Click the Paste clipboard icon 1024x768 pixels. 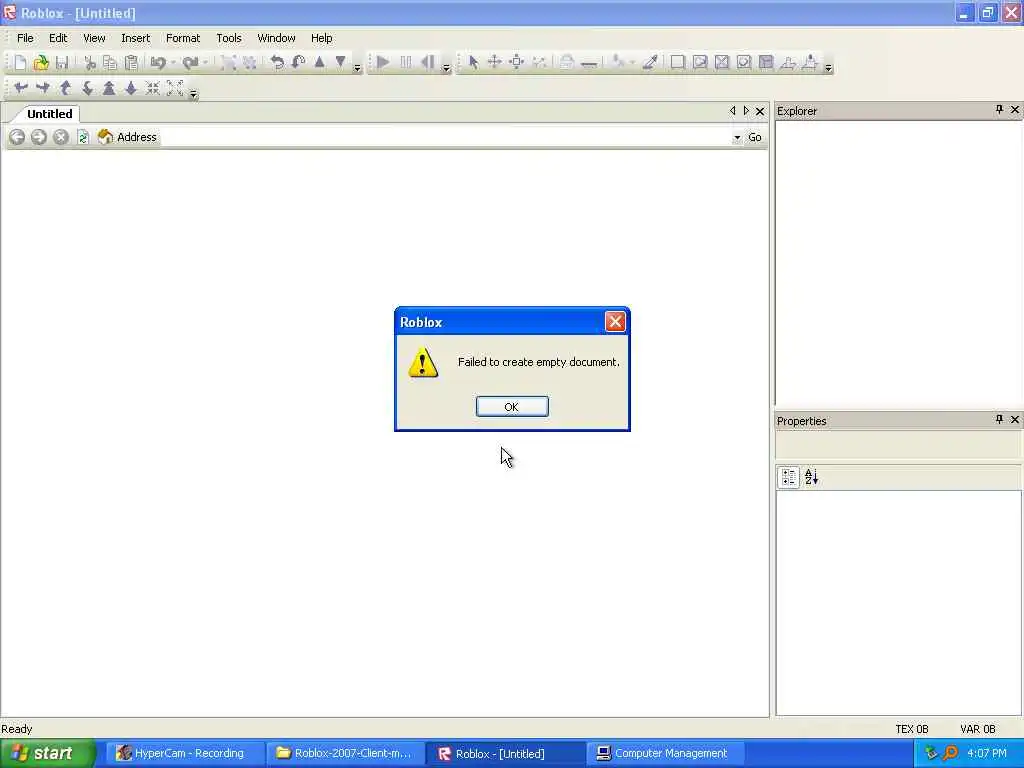(131, 63)
